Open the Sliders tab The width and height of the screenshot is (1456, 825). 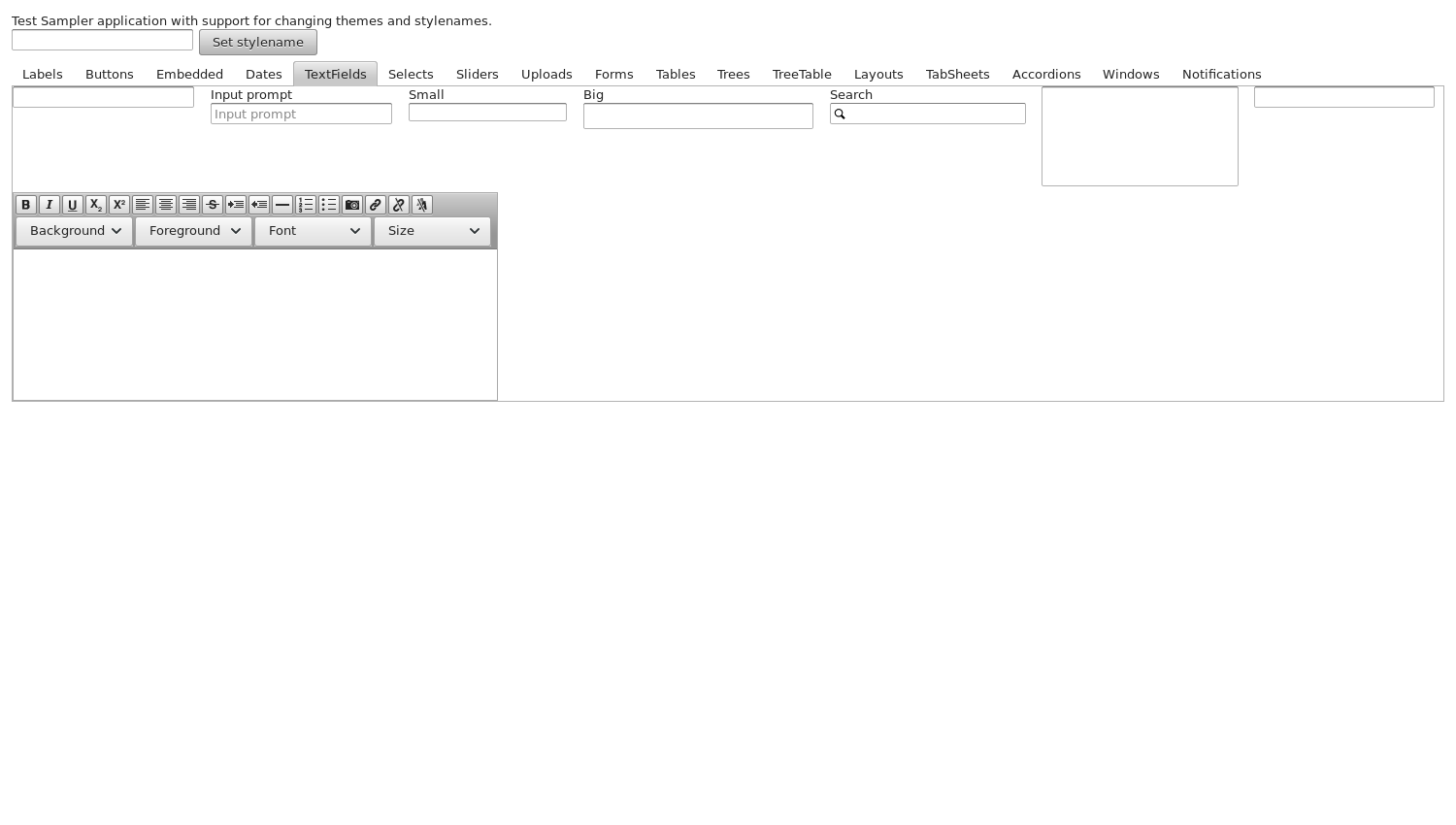478,75
